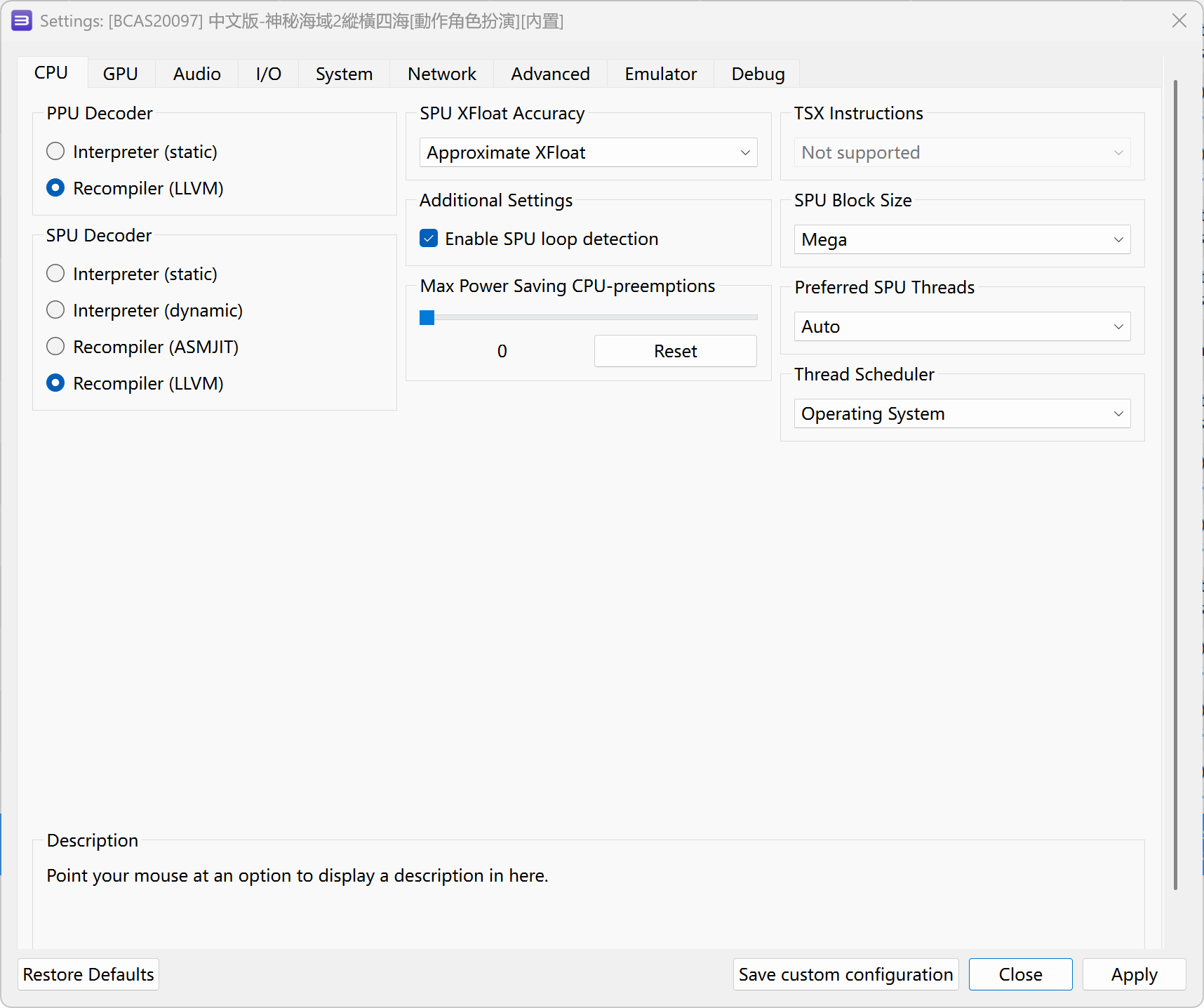The width and height of the screenshot is (1204, 1008).
Task: Switch to the Audio tab
Action: [x=197, y=74]
